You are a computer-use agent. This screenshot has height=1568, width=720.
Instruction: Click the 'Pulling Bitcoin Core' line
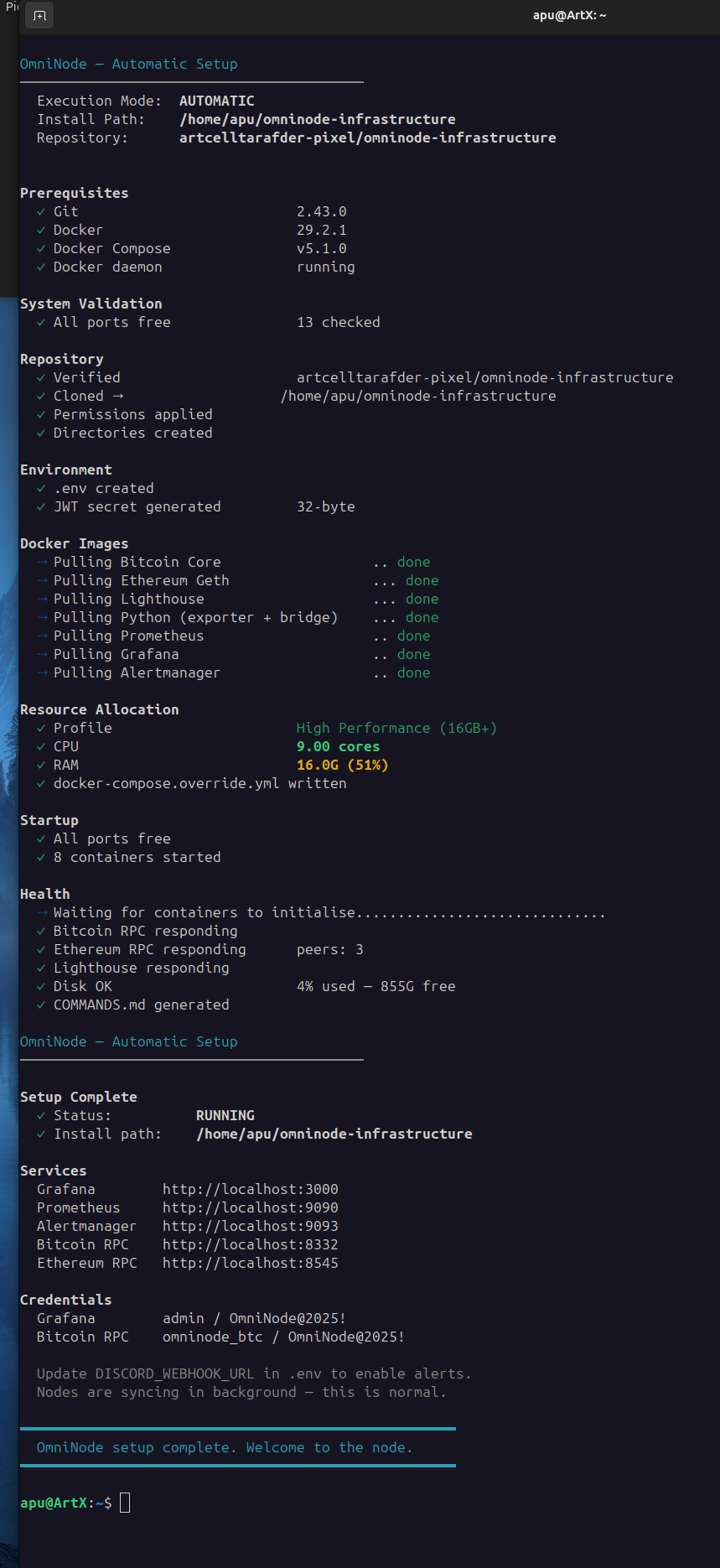[137, 562]
